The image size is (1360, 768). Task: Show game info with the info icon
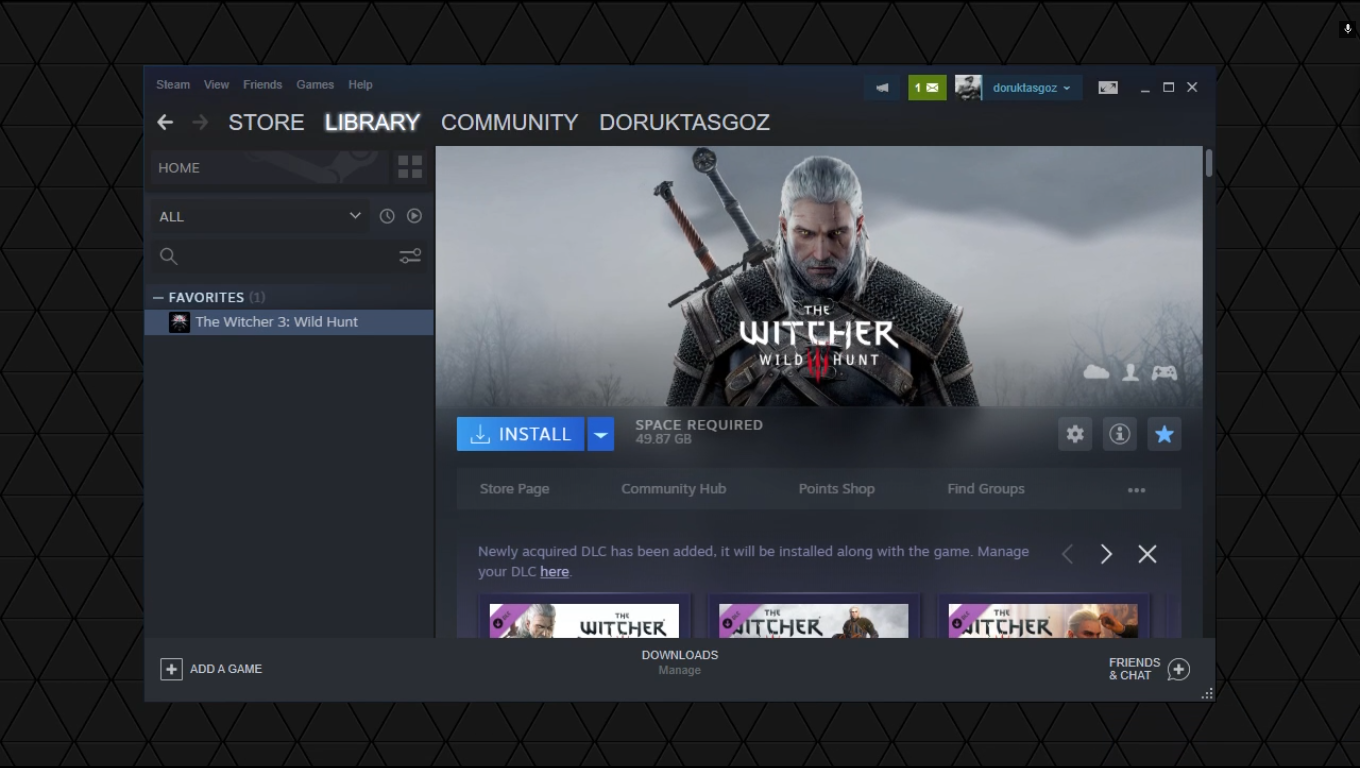1119,434
